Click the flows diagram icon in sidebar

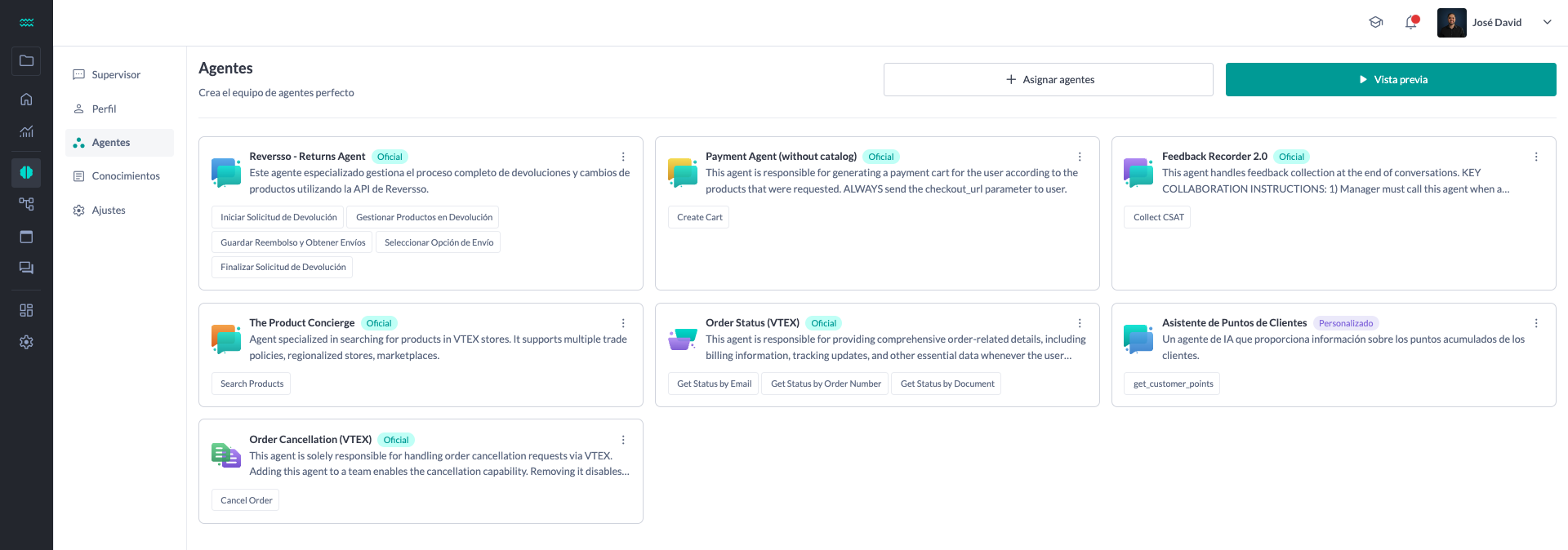pyautogui.click(x=26, y=204)
